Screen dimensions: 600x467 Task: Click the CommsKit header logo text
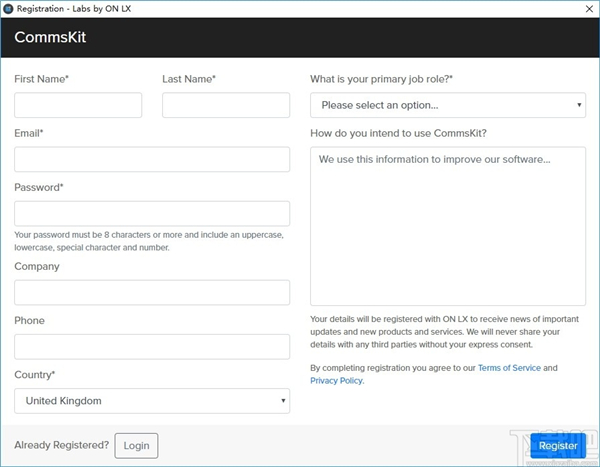(50, 37)
